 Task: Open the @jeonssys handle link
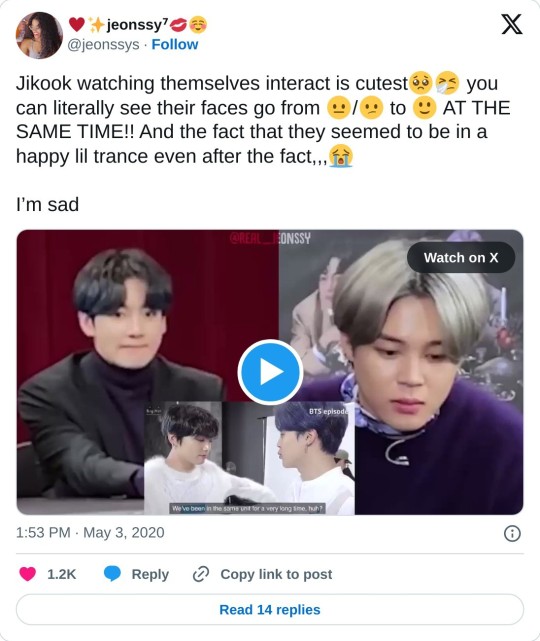point(103,44)
